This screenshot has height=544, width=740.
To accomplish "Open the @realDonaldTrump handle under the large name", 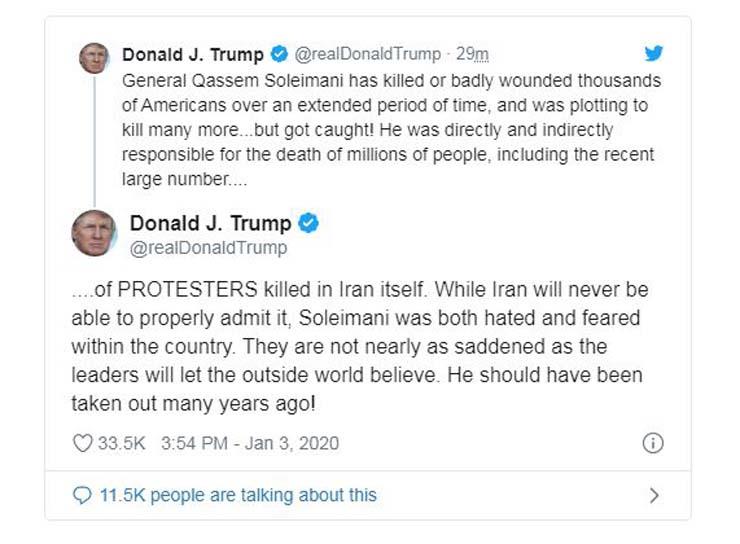I will [x=208, y=247].
